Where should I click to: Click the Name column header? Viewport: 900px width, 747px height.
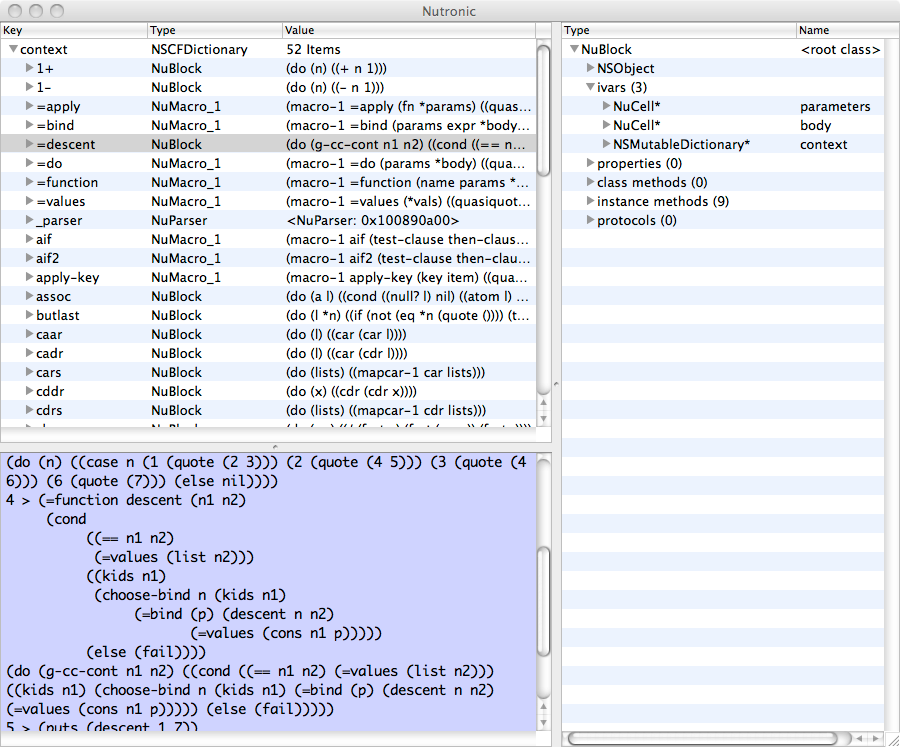[x=848, y=30]
